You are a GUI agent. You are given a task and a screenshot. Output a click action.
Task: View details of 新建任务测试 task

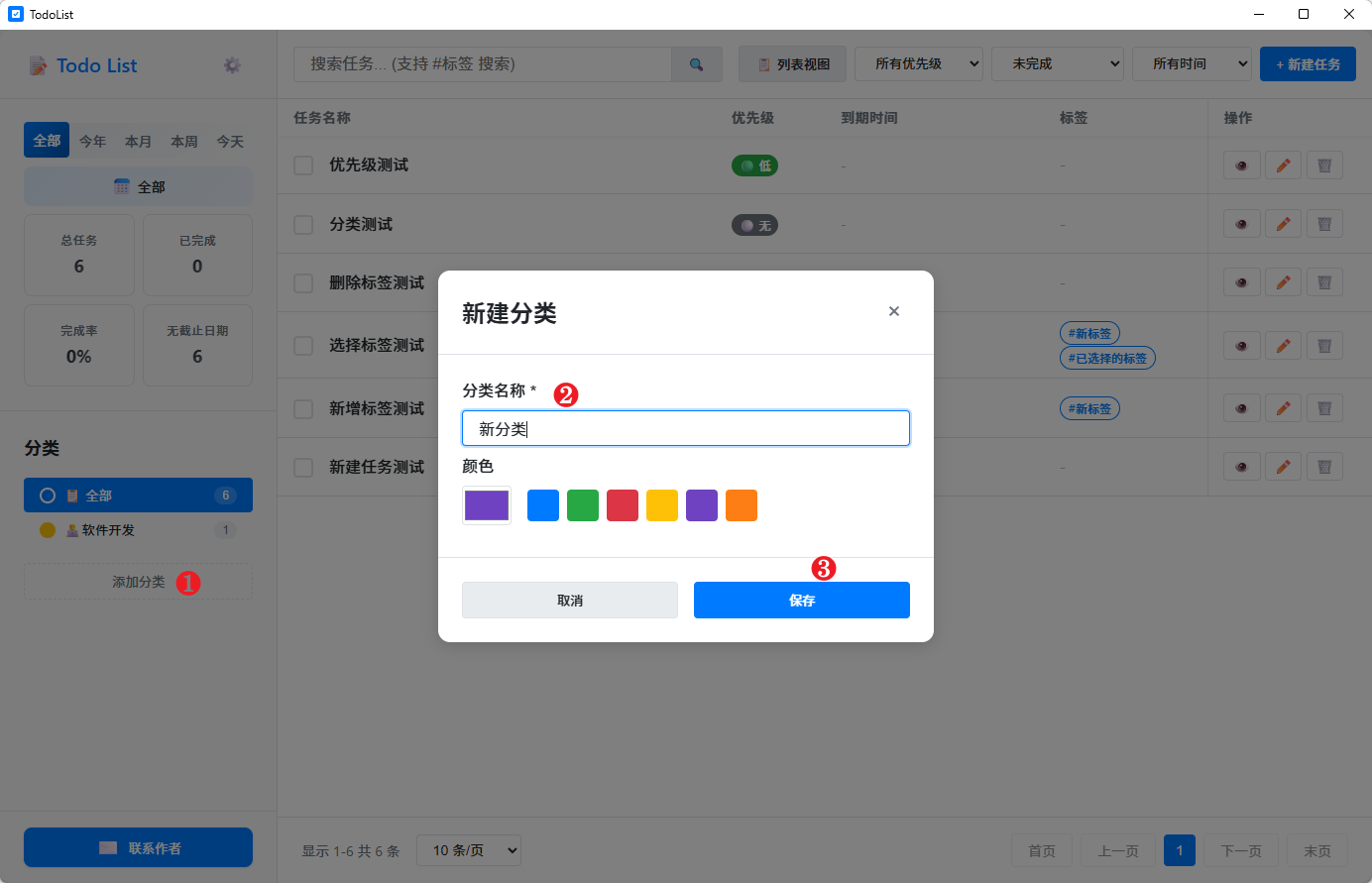(x=1241, y=467)
